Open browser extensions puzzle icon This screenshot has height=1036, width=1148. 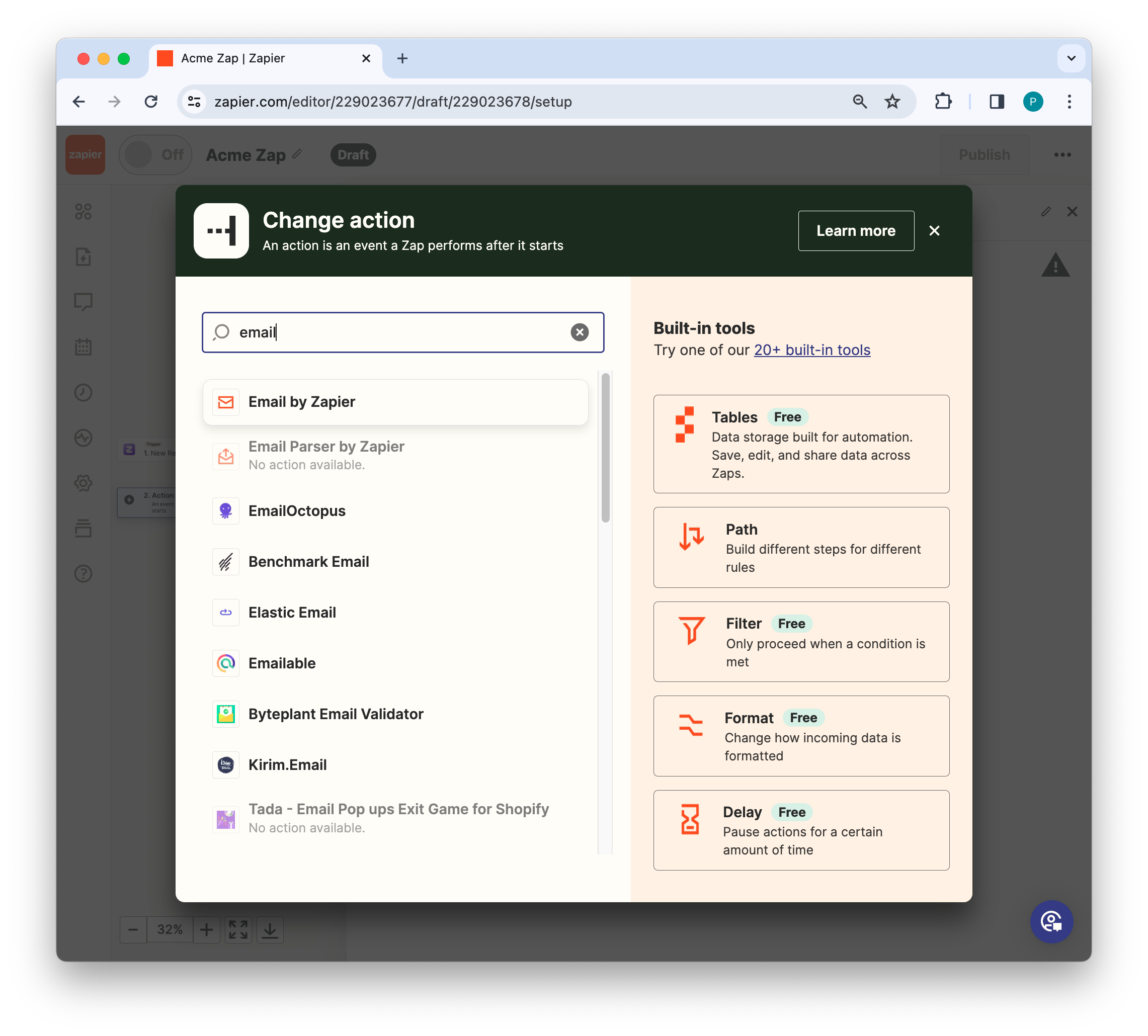click(x=943, y=102)
